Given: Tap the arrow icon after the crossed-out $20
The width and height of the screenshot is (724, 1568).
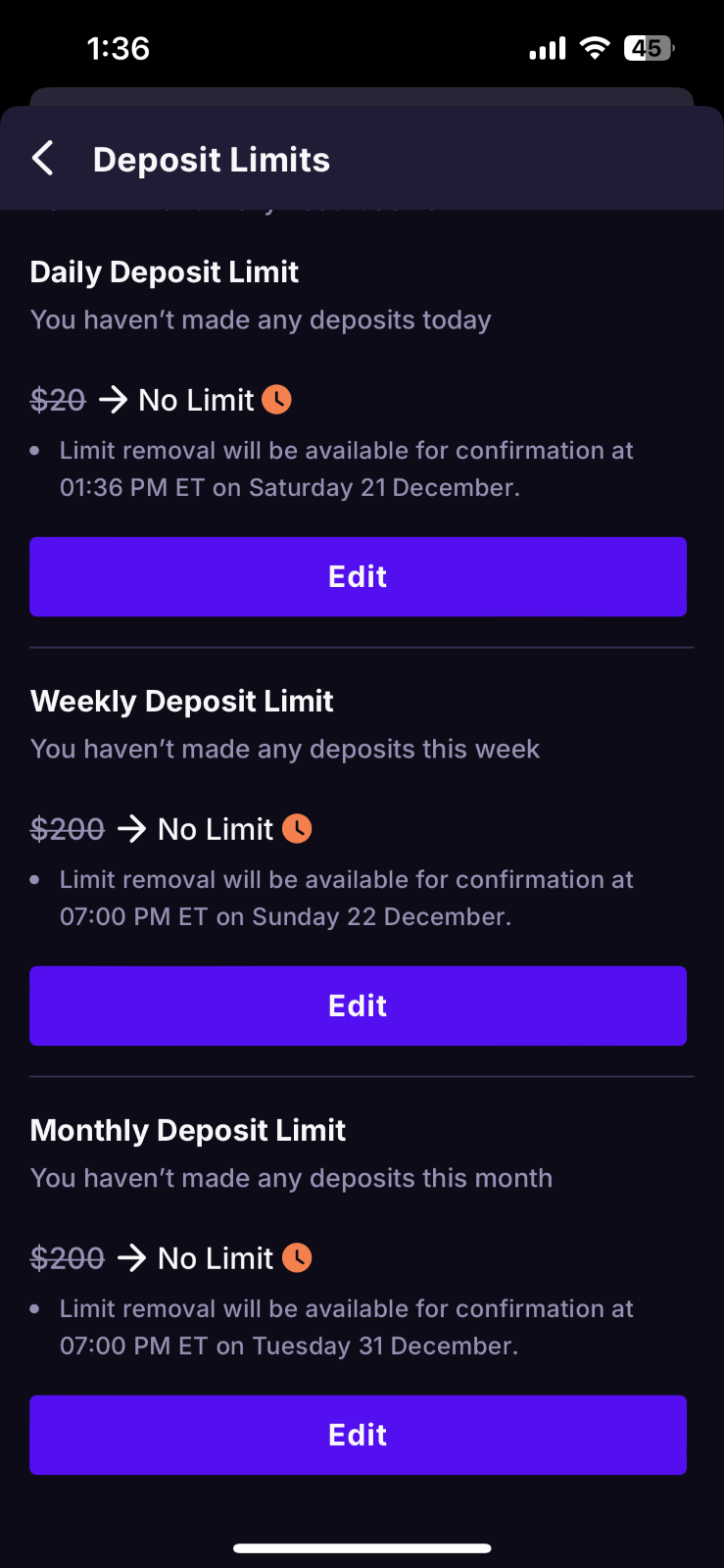Looking at the screenshot, I should point(113,400).
